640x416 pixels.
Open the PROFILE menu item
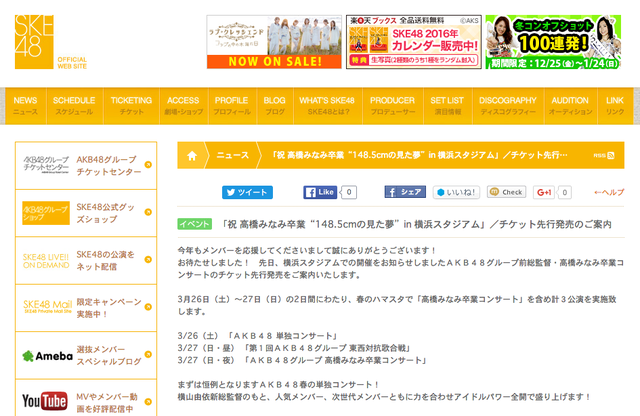coord(232,106)
